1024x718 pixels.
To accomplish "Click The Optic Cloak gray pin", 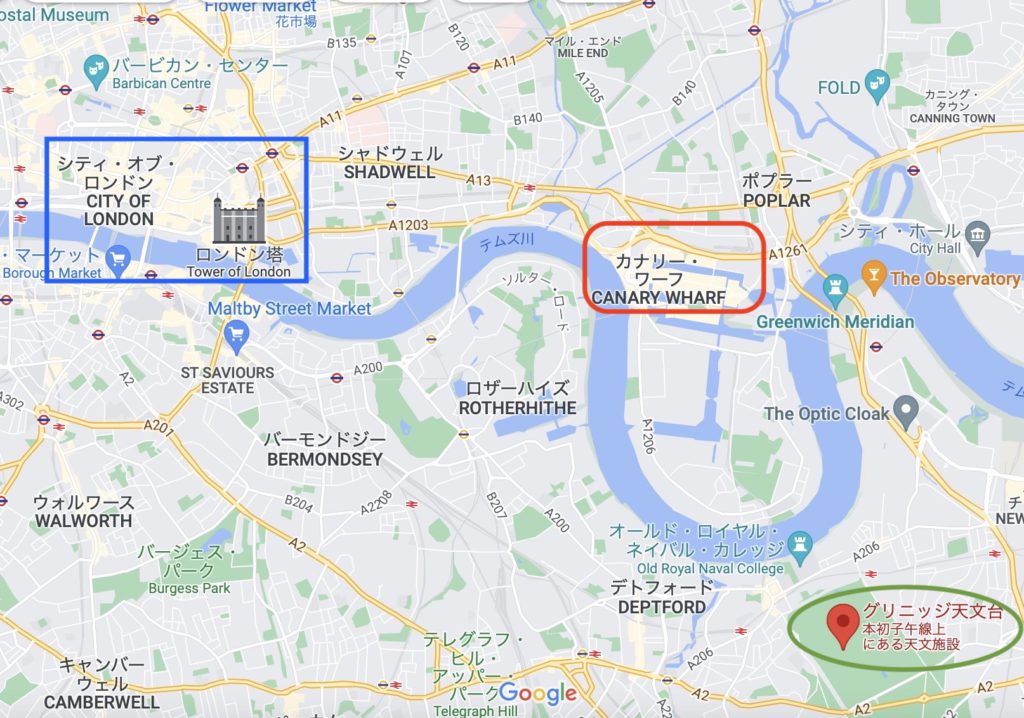I will [906, 412].
